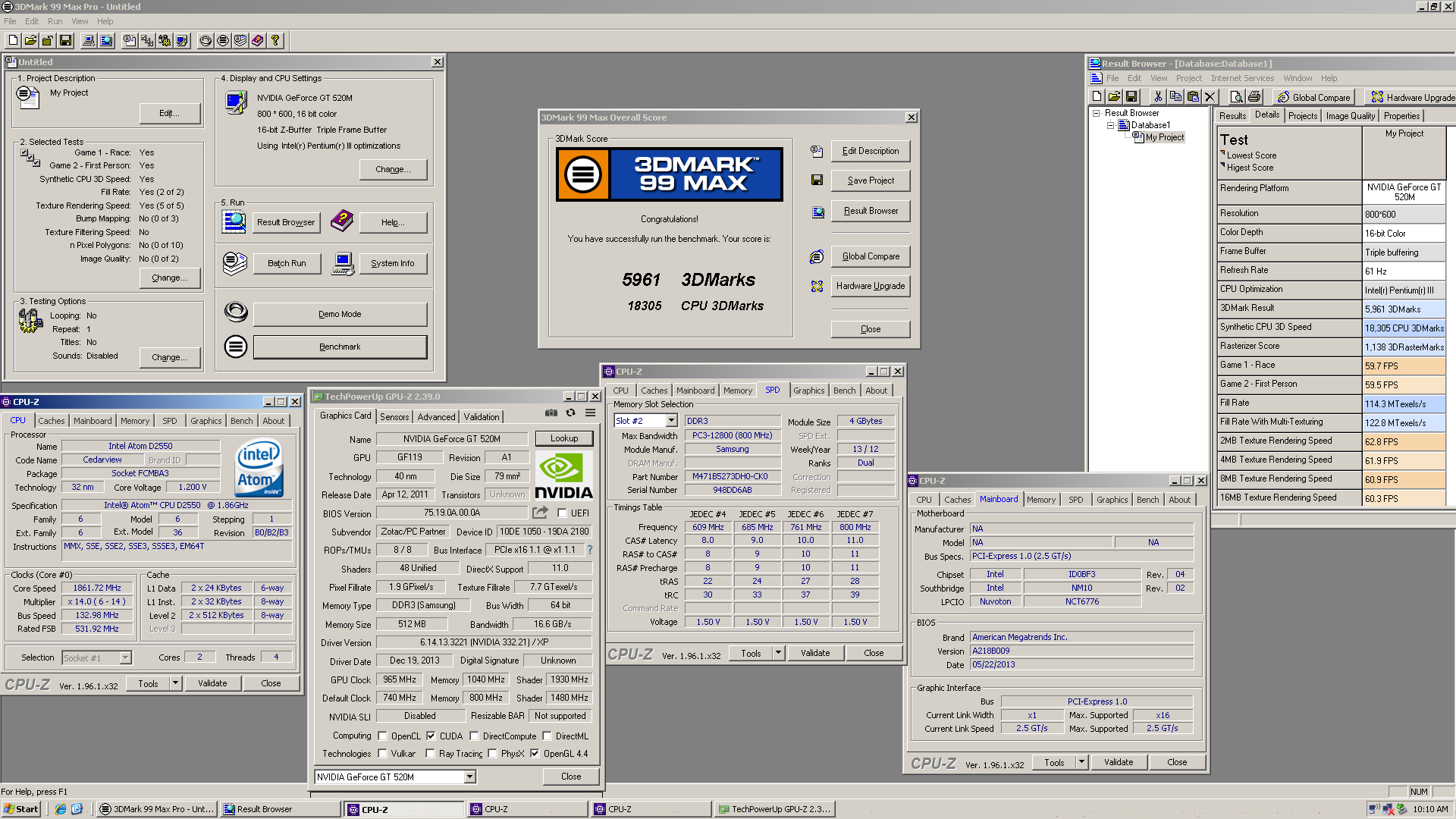Open Caches tab in the CPU-Z CPU window
The image size is (1456, 819).
pos(52,421)
